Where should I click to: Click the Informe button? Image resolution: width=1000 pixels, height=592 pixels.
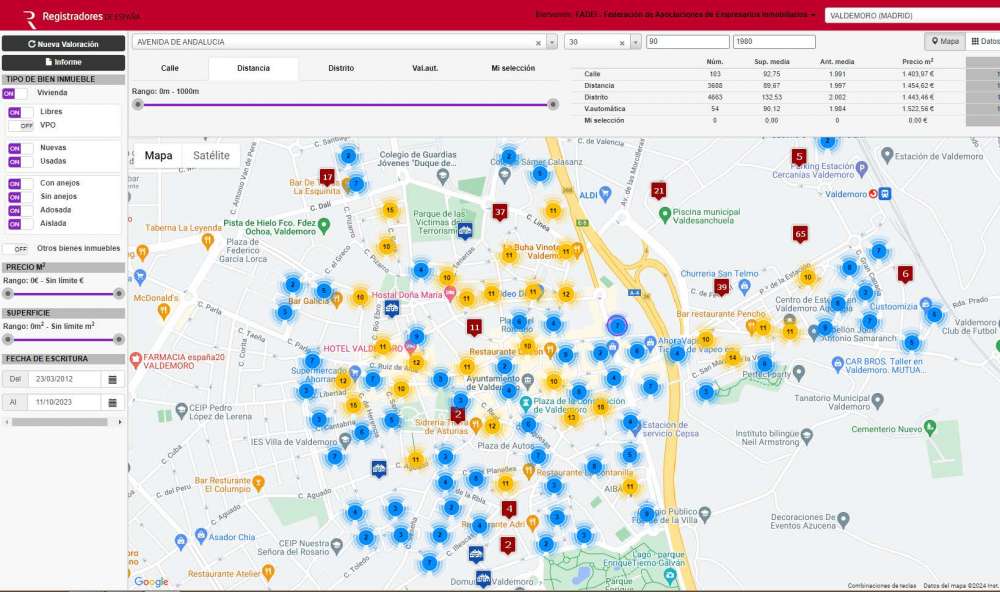coord(63,63)
